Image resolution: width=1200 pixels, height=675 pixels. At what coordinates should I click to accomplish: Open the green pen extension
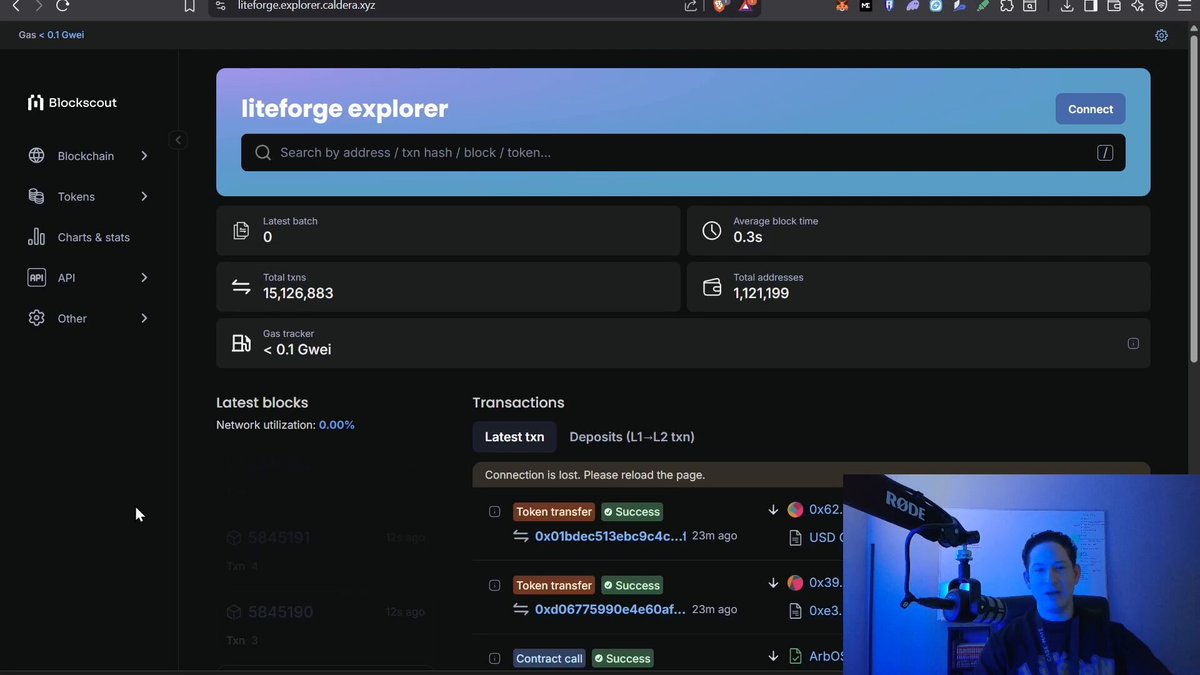coord(984,5)
